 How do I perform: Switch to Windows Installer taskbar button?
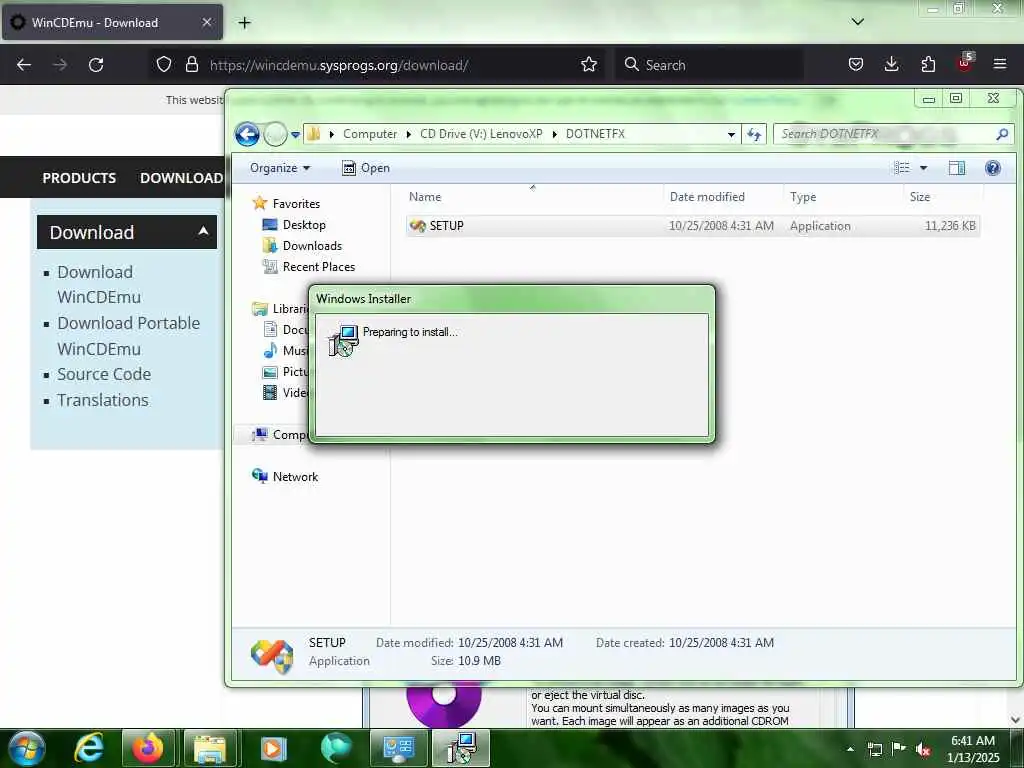[461, 748]
